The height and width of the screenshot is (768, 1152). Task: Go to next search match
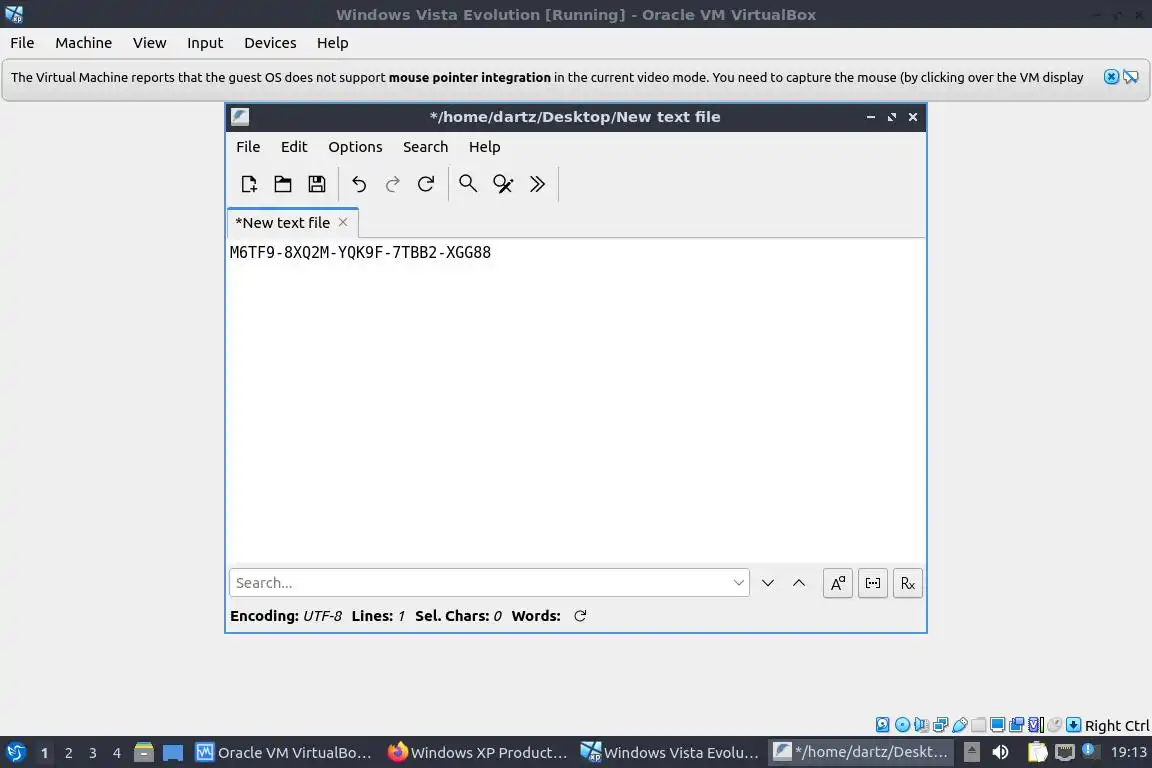[768, 583]
